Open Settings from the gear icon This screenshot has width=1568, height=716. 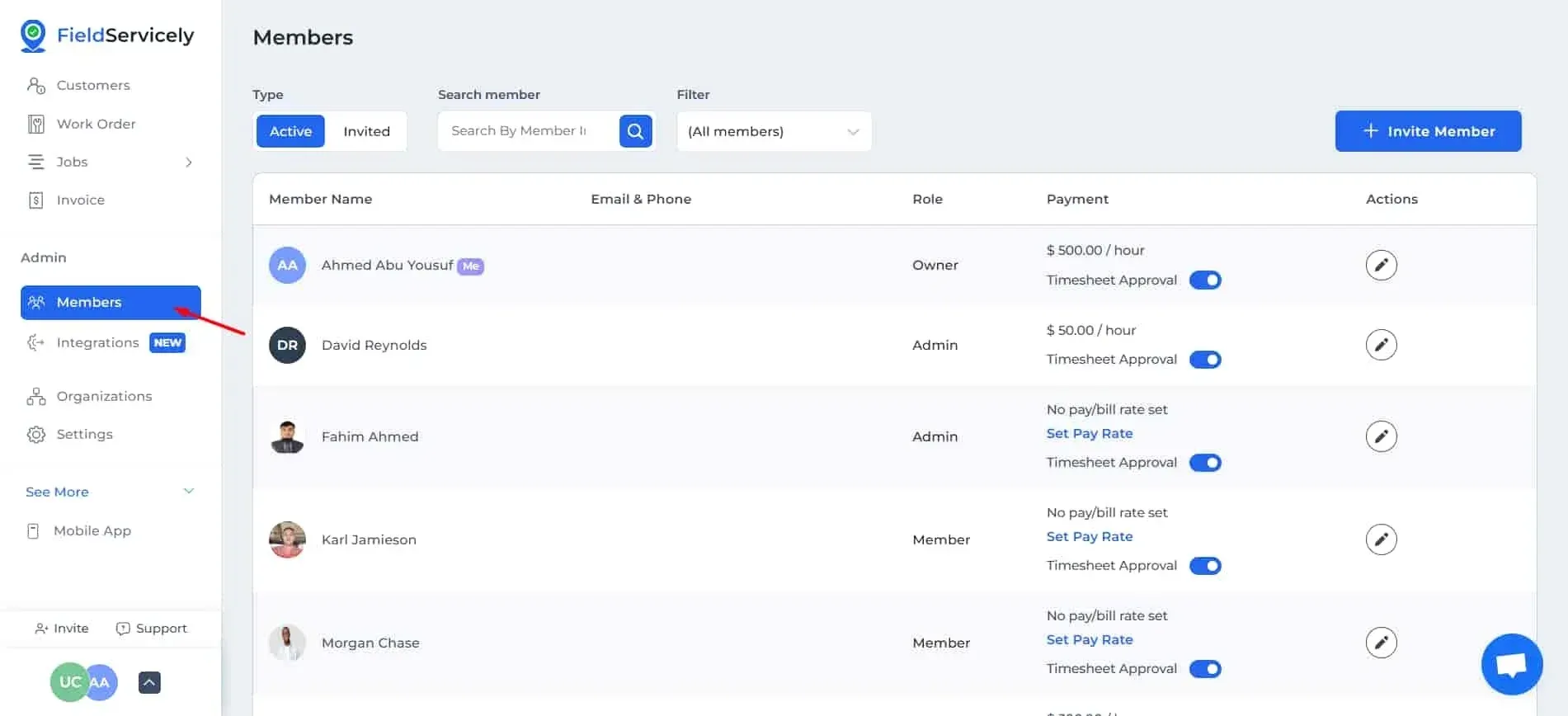(x=36, y=435)
